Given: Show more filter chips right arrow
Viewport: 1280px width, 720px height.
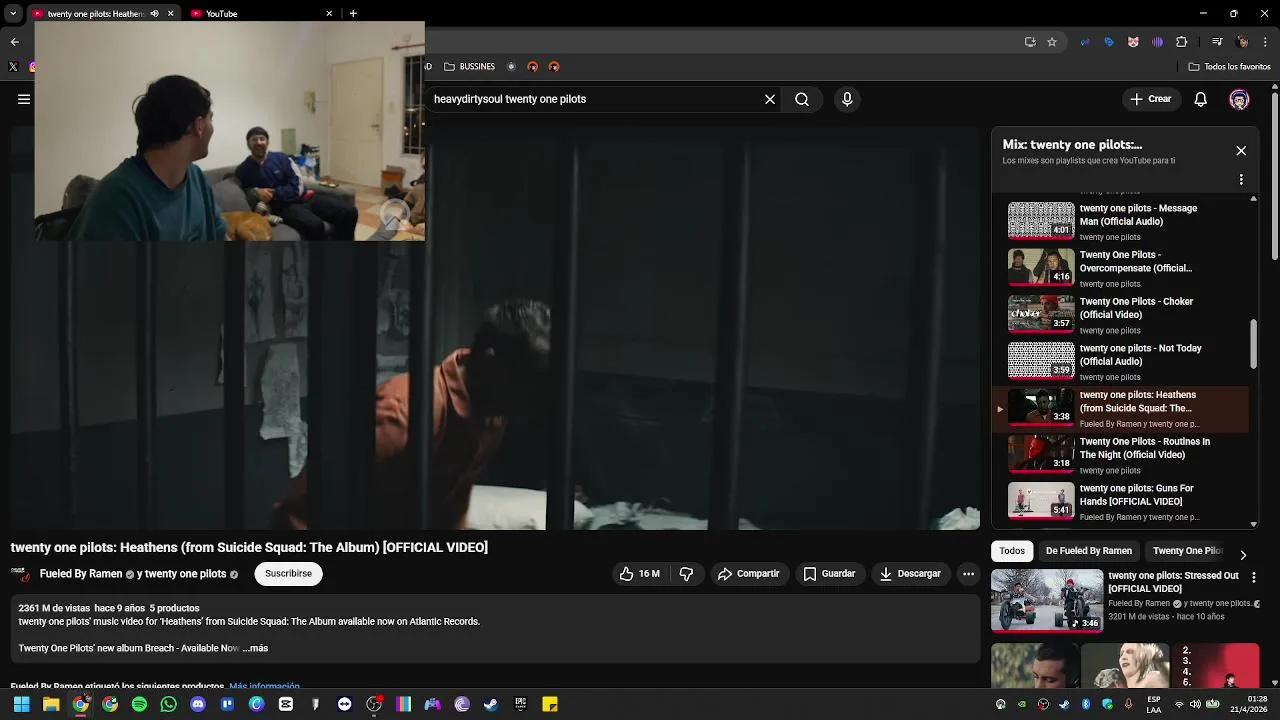Looking at the screenshot, I should (1243, 555).
